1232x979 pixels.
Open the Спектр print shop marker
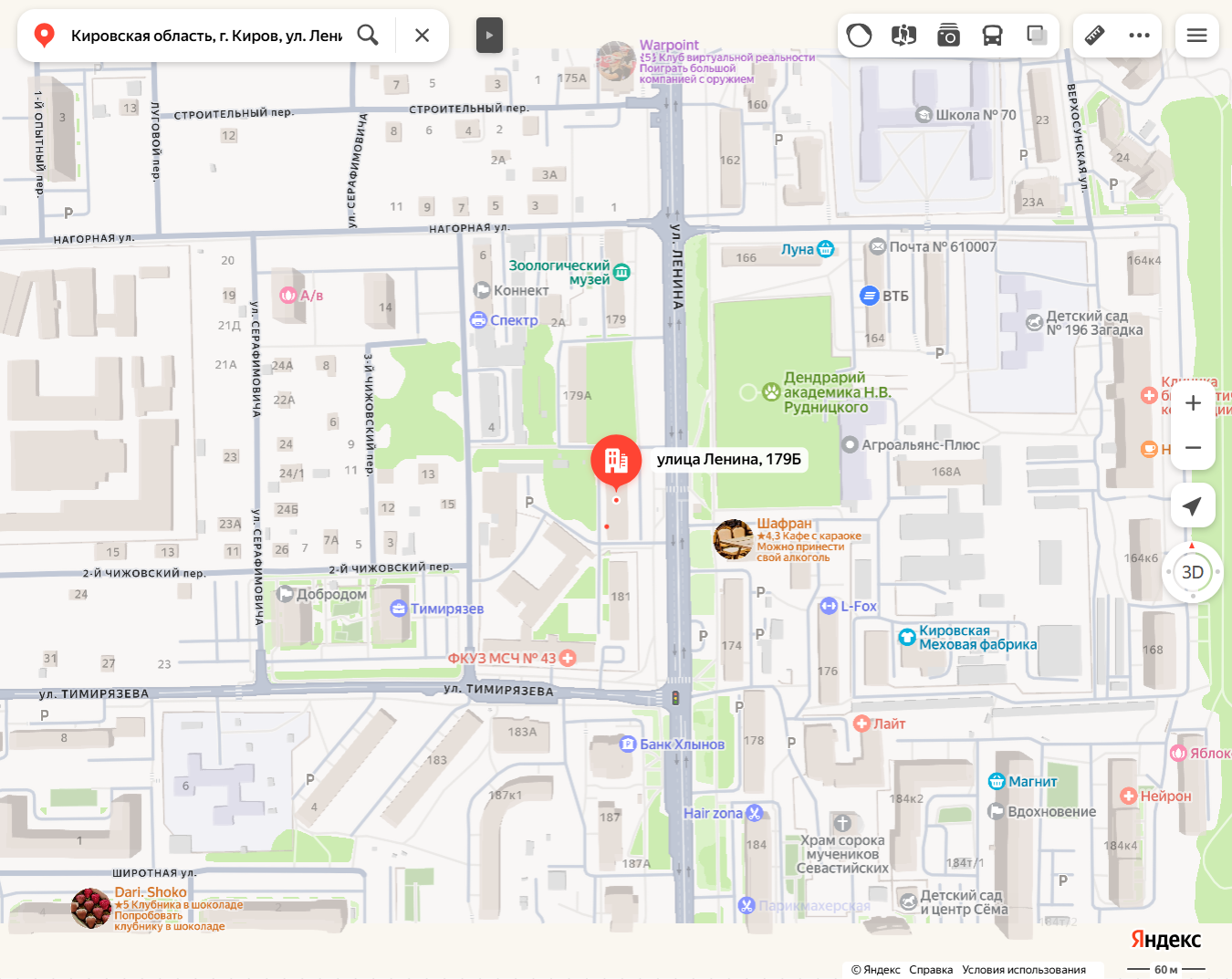(x=478, y=320)
